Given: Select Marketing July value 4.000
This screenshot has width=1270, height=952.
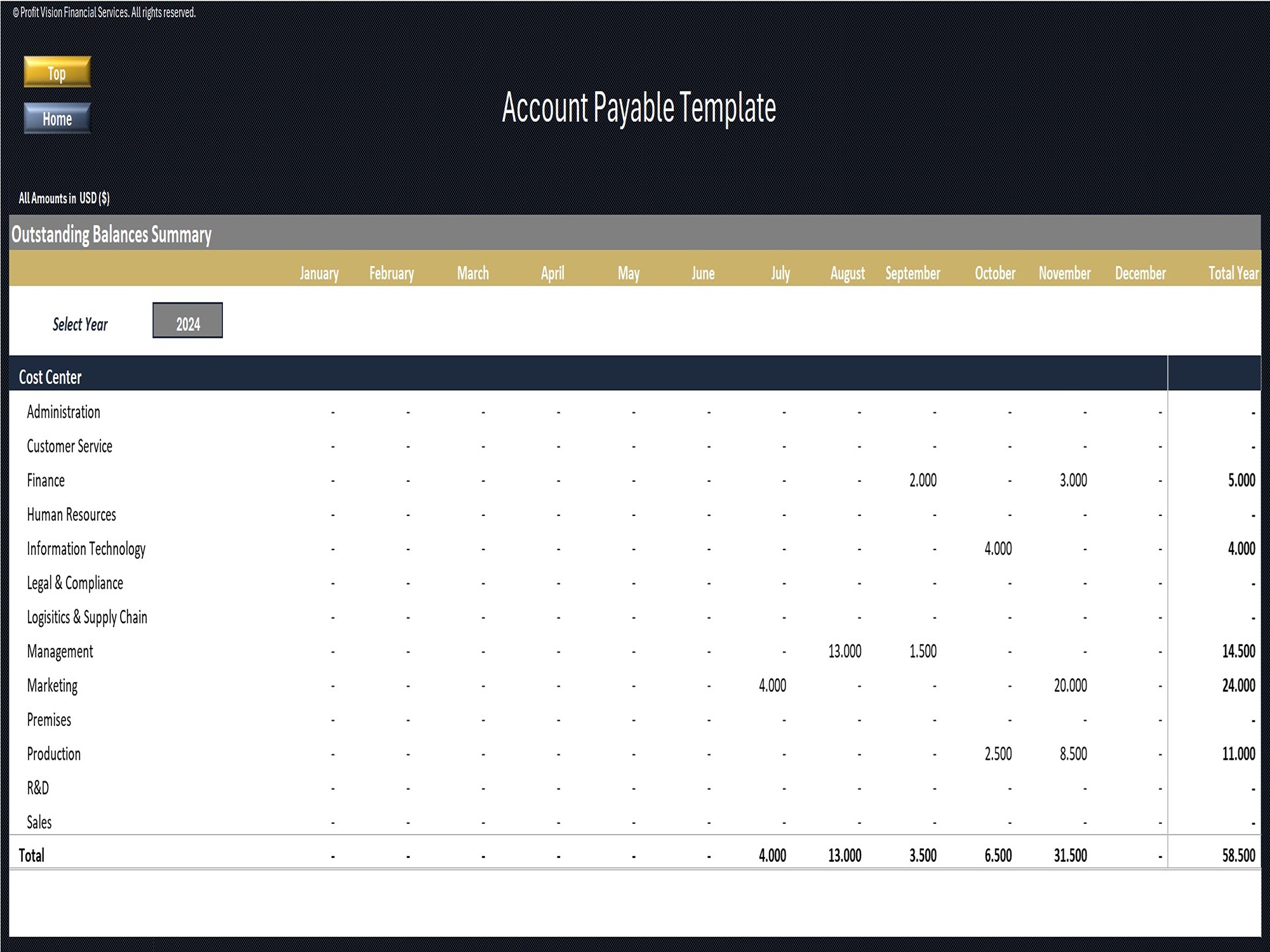Looking at the screenshot, I should [772, 686].
